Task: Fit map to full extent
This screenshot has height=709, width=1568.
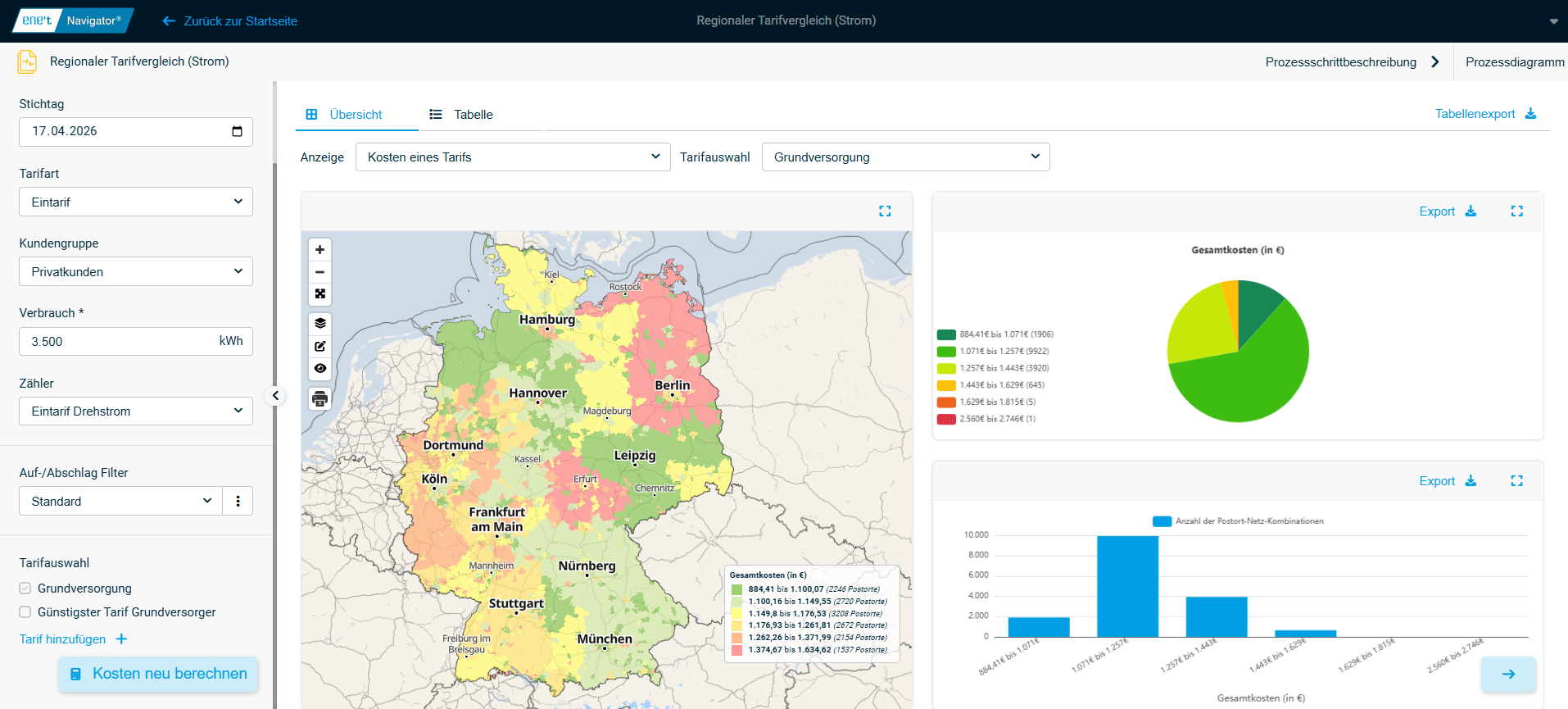Action: click(319, 294)
